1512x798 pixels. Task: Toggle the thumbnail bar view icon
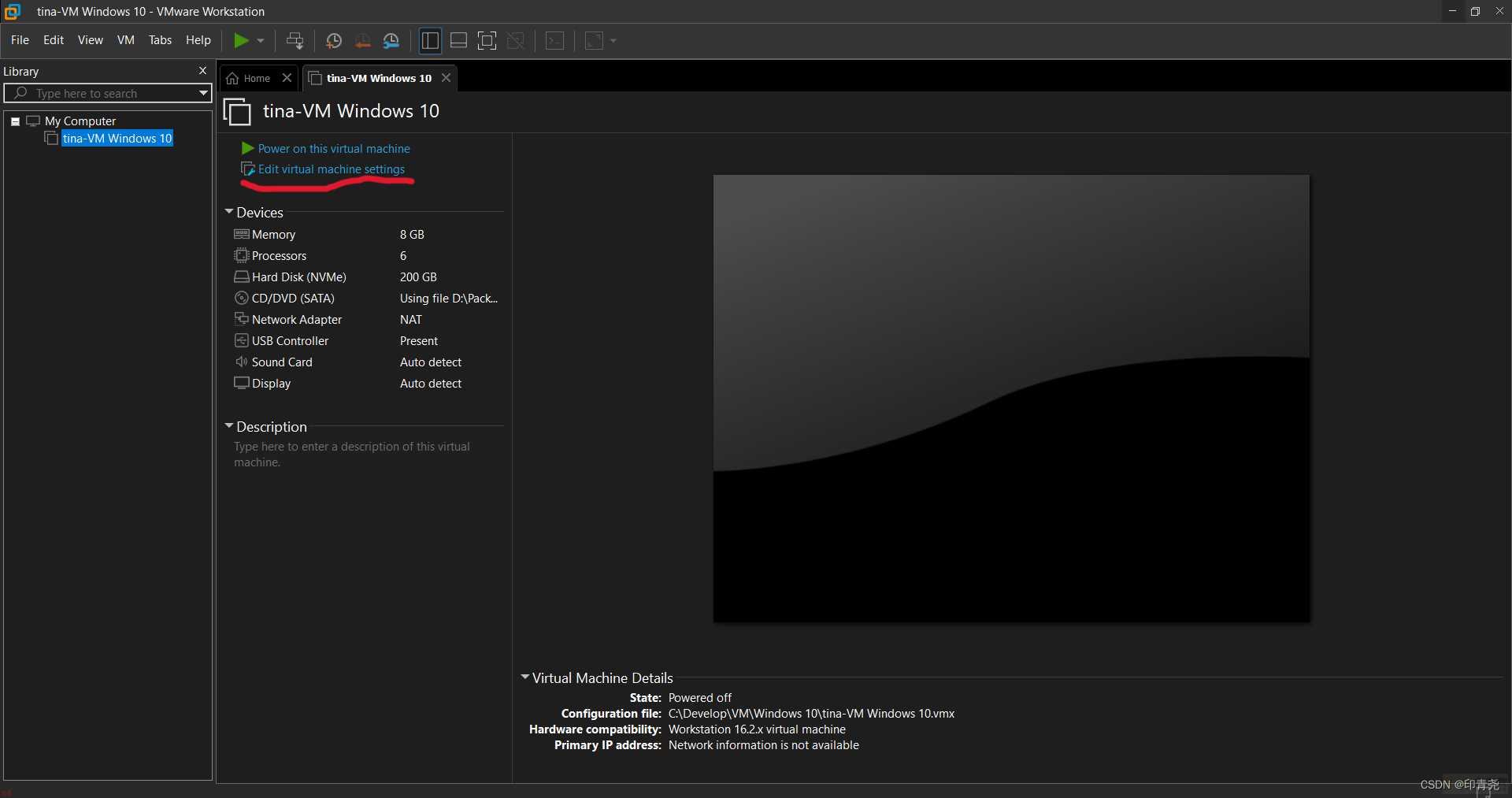[458, 41]
